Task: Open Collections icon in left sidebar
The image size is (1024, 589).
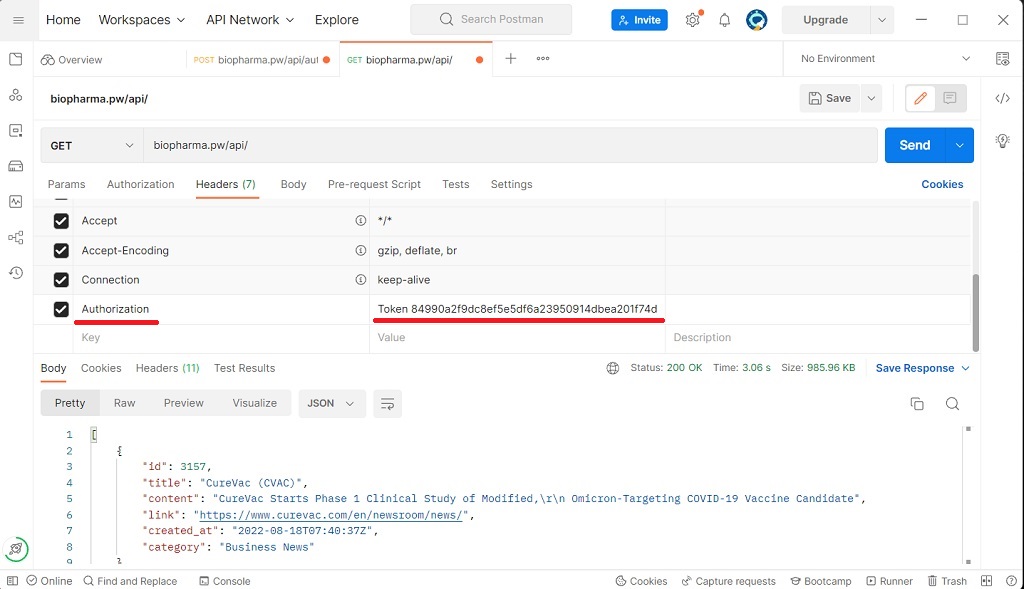Action: 16,59
